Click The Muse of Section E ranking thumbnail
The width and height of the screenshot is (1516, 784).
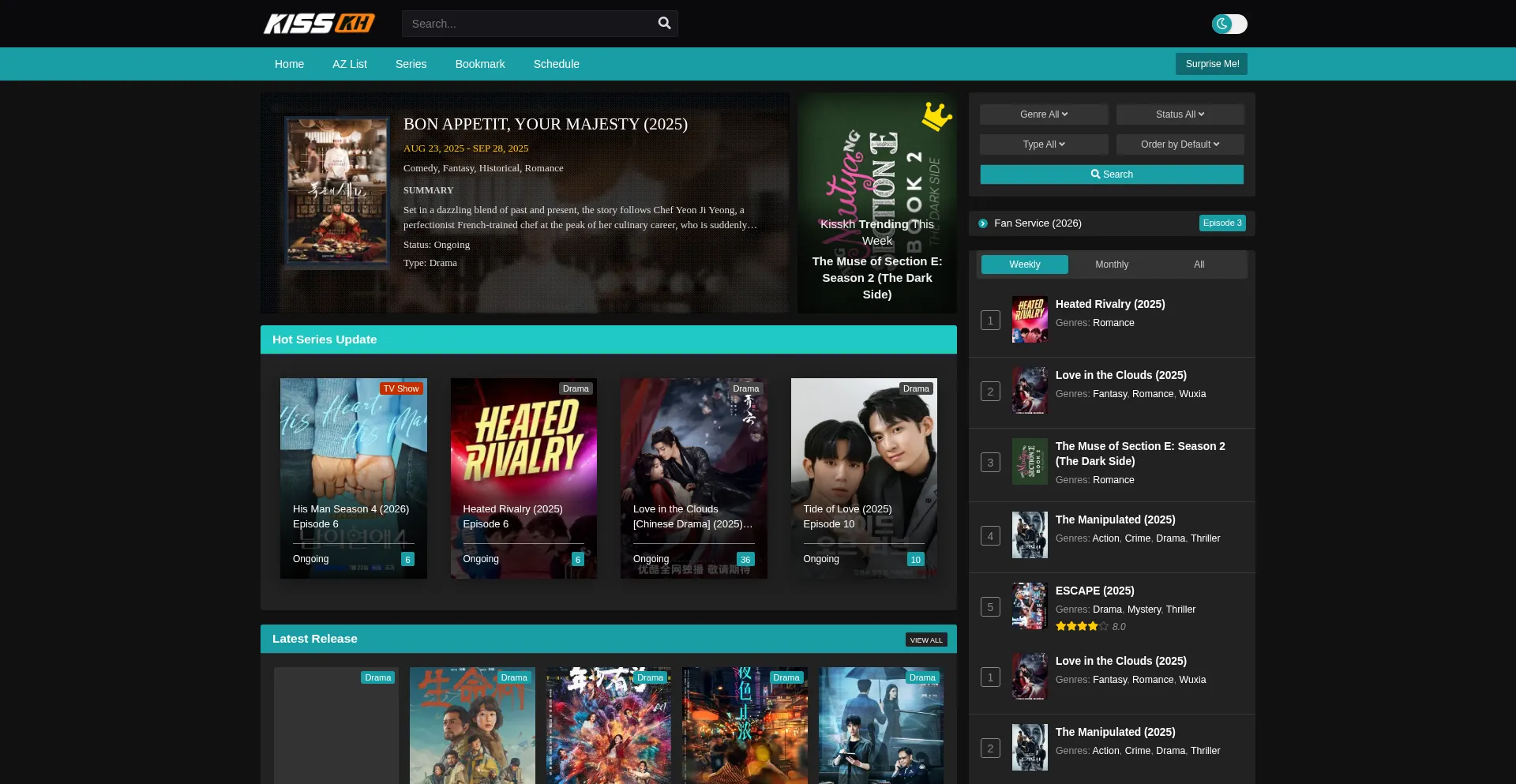[1030, 462]
